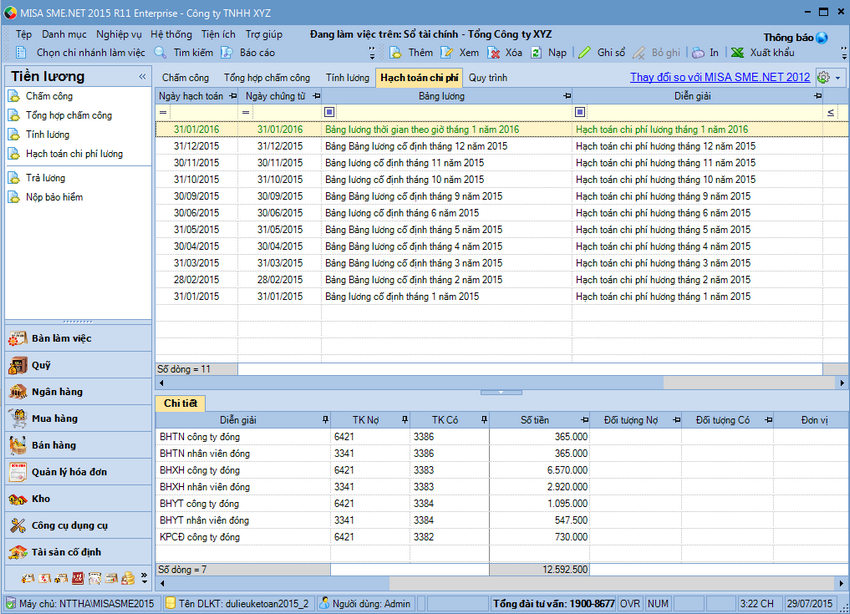Click Chấm công sidebar document icon

[x=14, y=96]
